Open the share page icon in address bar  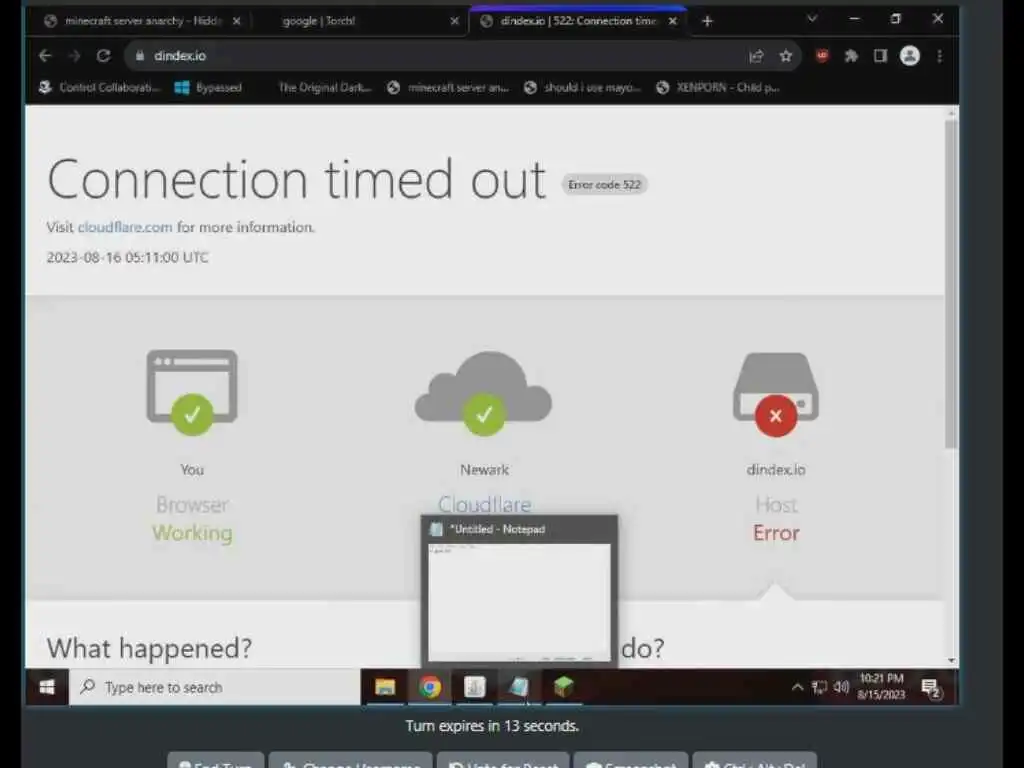(756, 56)
